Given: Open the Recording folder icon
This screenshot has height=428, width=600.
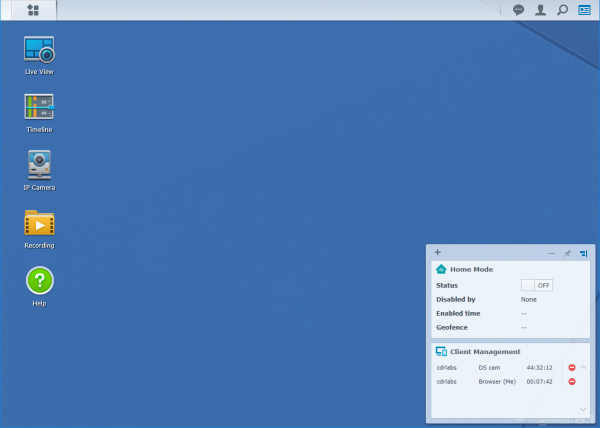Looking at the screenshot, I should coord(39,223).
